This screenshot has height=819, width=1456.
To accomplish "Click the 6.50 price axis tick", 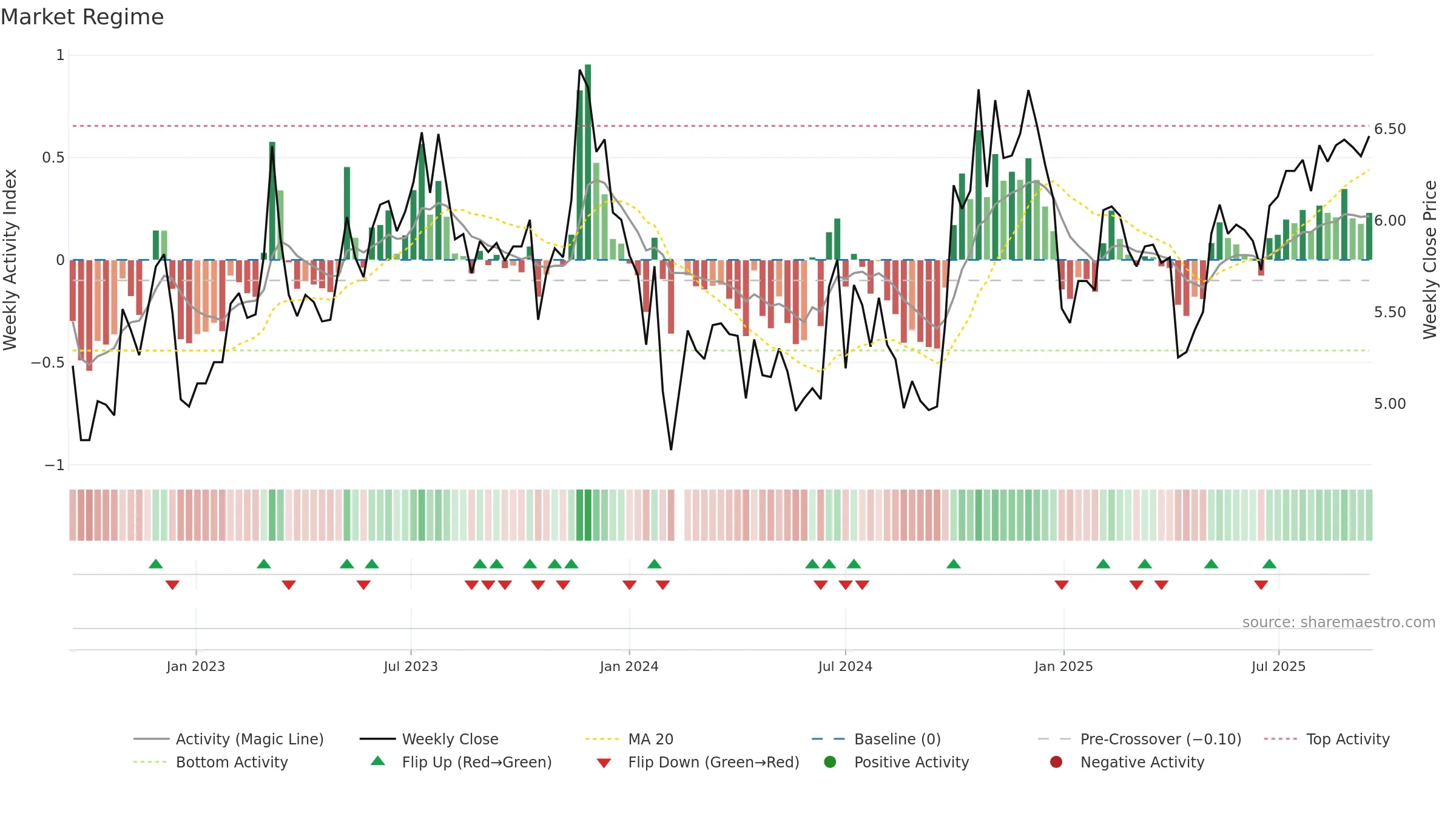I will click(1390, 129).
